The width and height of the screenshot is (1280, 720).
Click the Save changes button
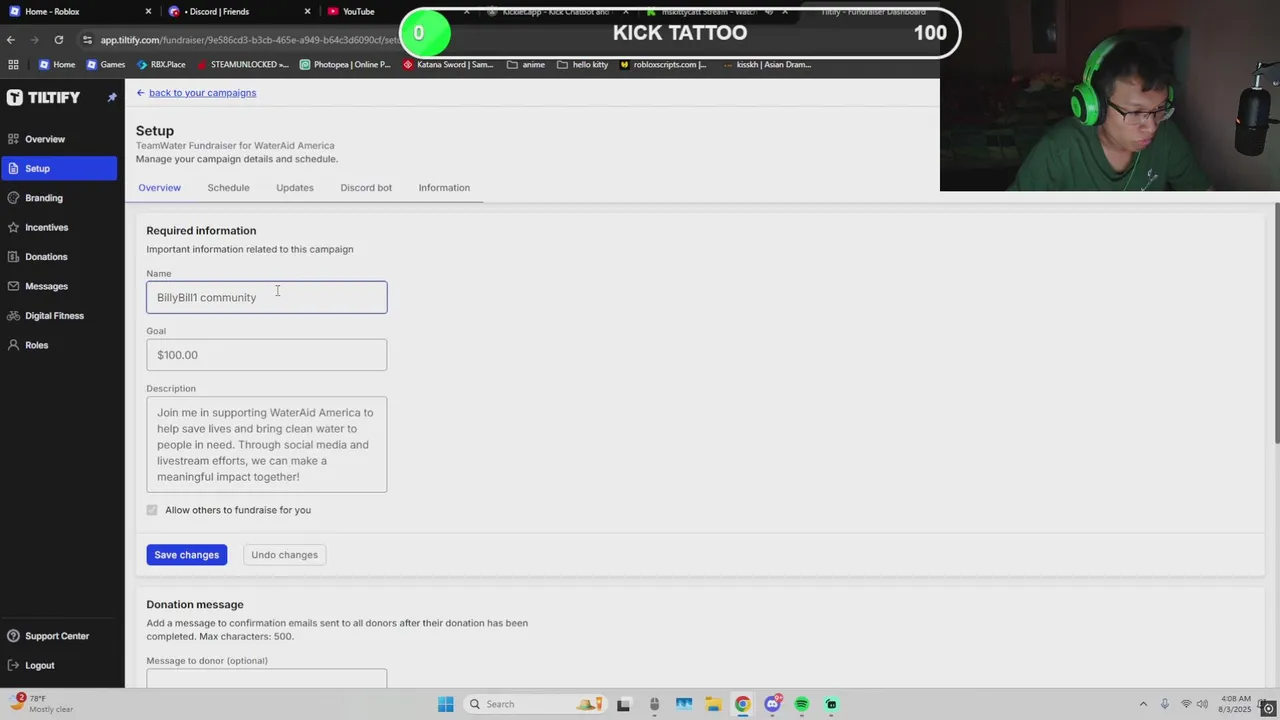(x=186, y=555)
